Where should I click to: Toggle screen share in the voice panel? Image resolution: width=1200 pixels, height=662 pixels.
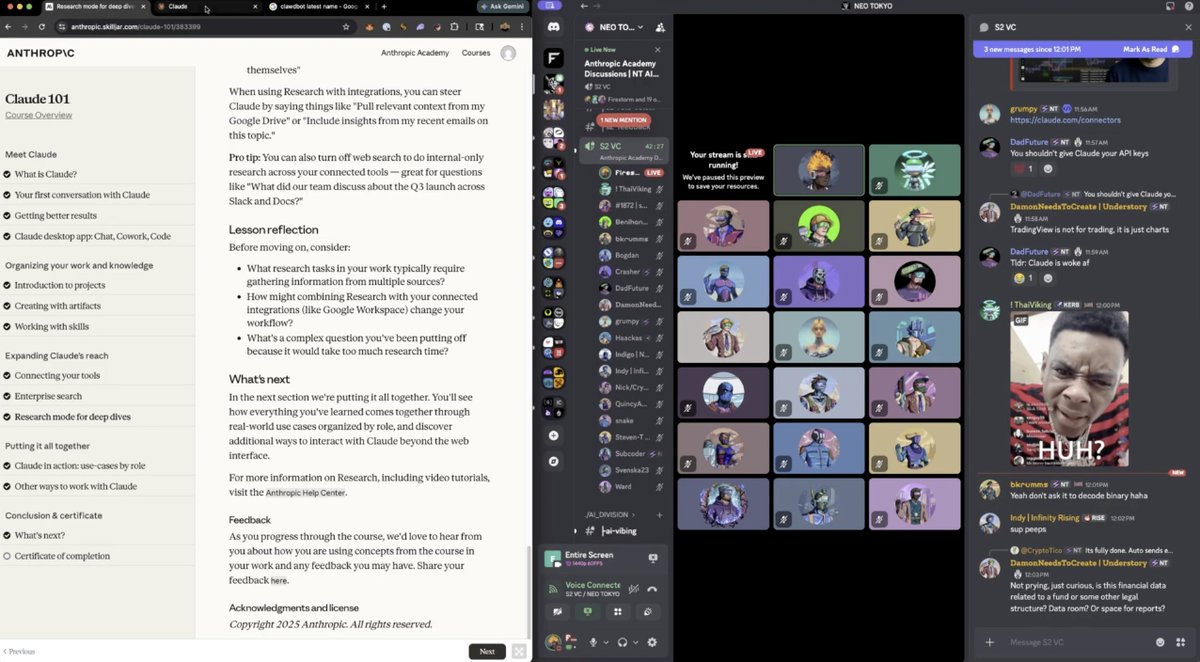tap(588, 612)
